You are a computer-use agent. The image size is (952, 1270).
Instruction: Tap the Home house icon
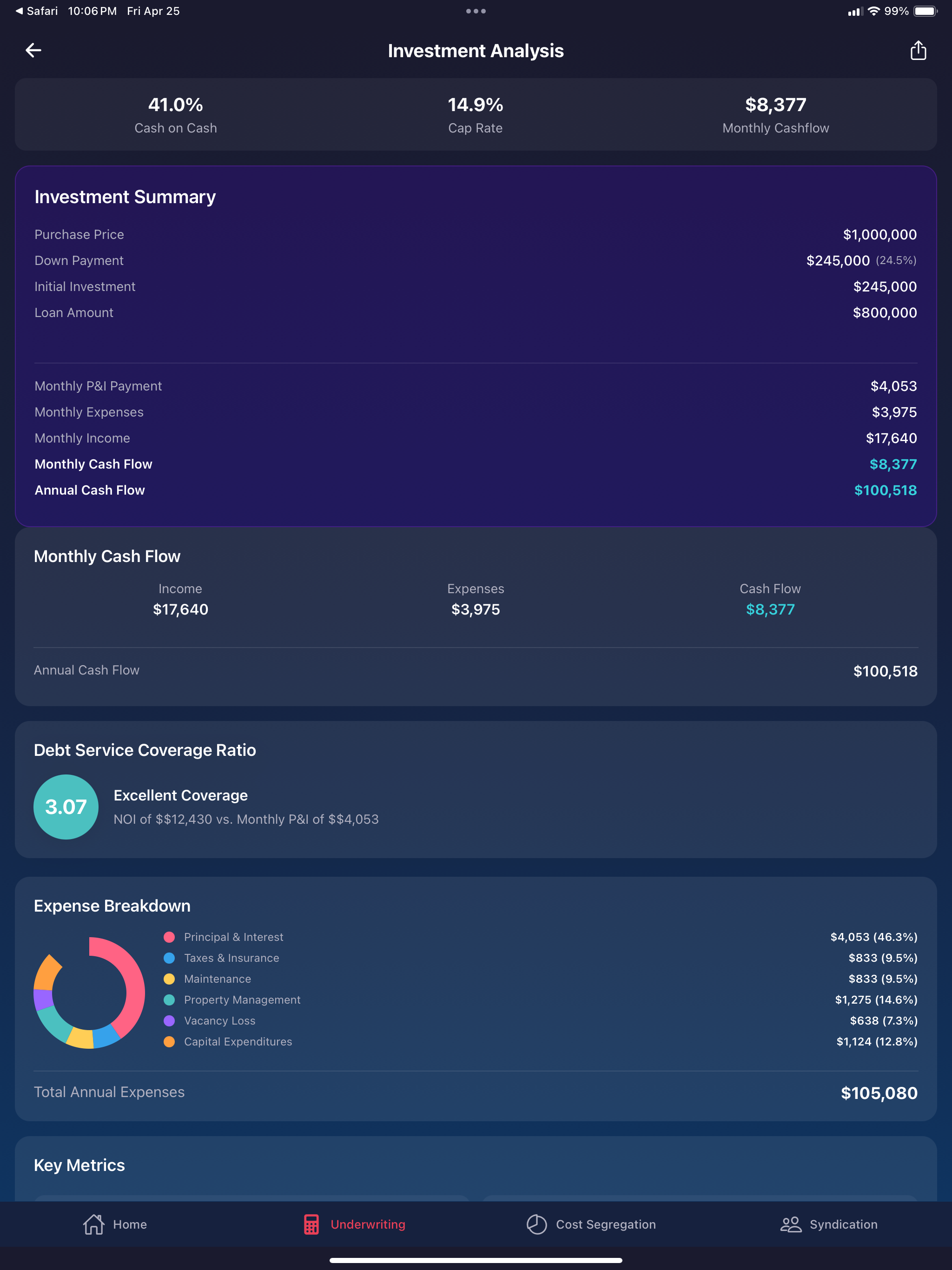(93, 1224)
